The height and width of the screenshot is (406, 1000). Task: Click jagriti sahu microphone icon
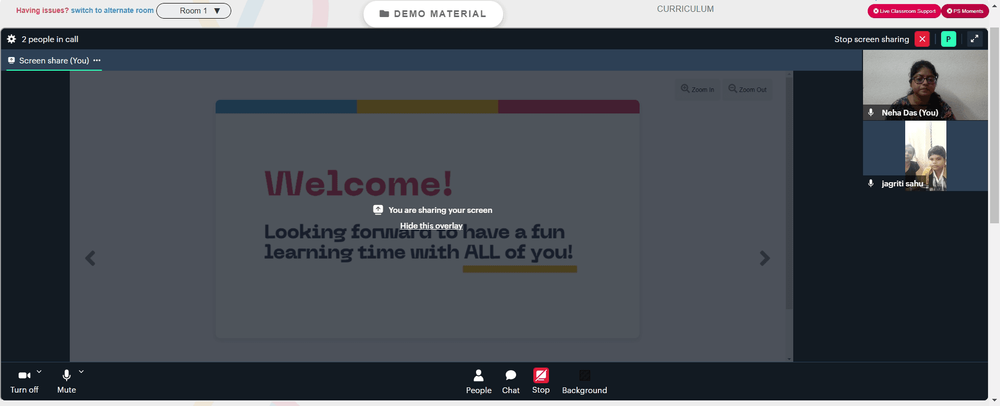[x=871, y=183]
